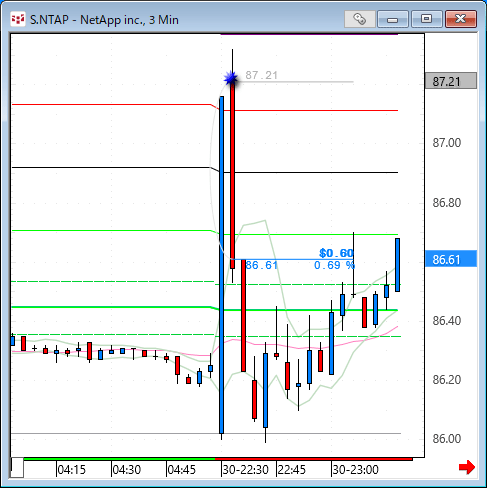
Task: Click the 86.80 price axis value
Action: point(447,203)
